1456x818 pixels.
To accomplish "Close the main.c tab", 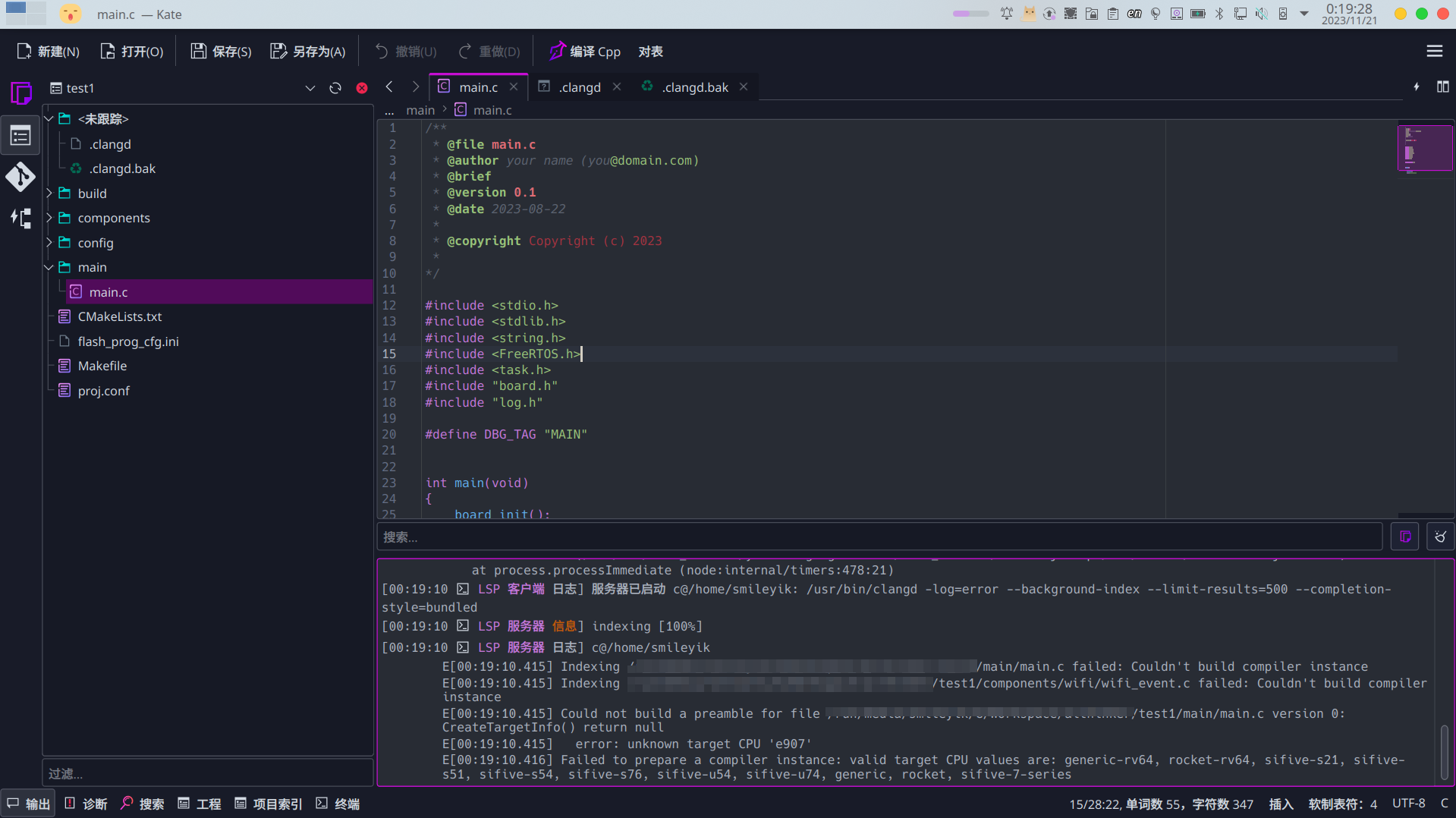I will tap(514, 87).
